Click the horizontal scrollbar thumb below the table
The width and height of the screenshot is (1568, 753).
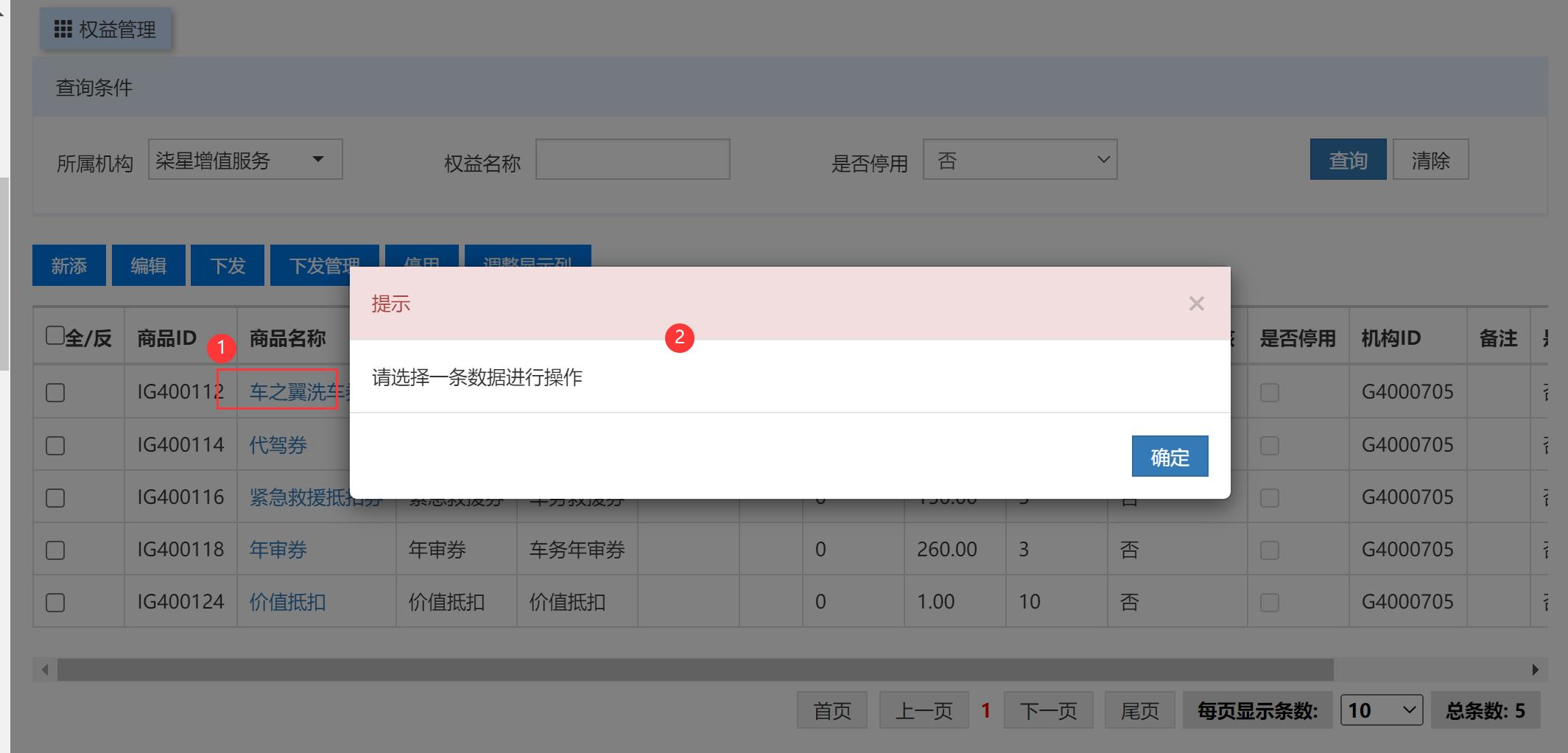tap(695, 670)
